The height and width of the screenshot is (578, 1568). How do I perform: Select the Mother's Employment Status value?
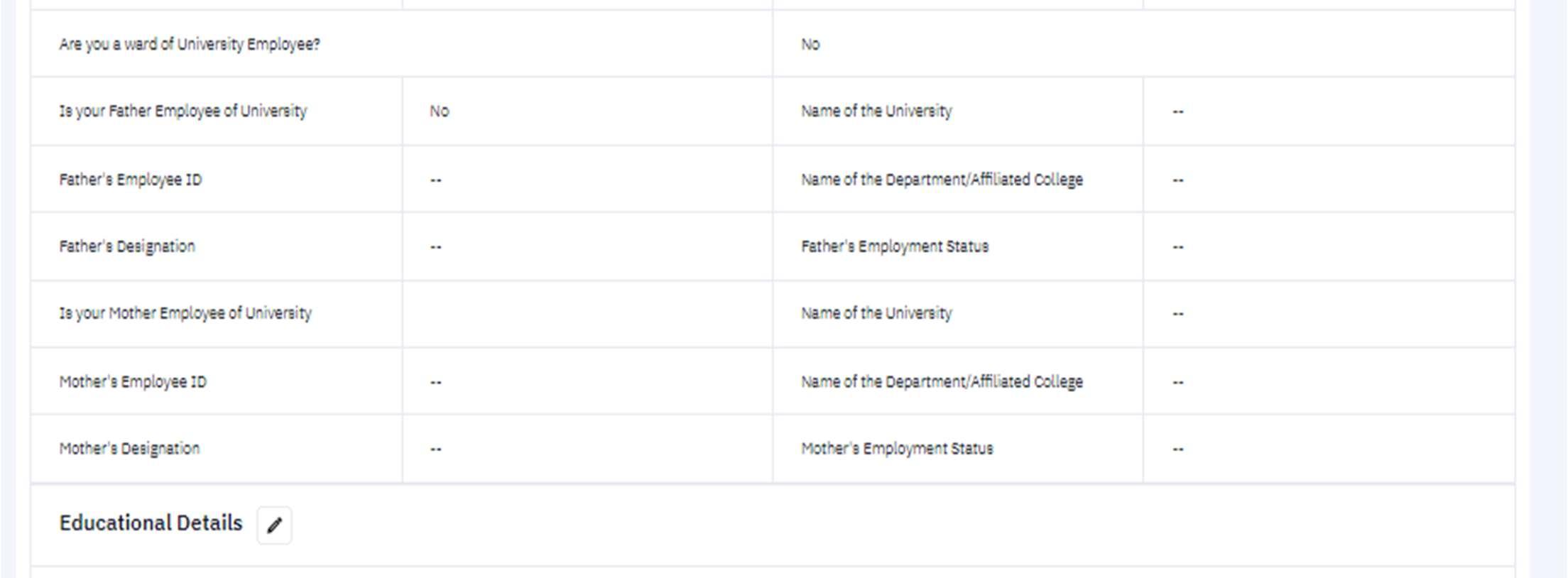coord(1178,449)
